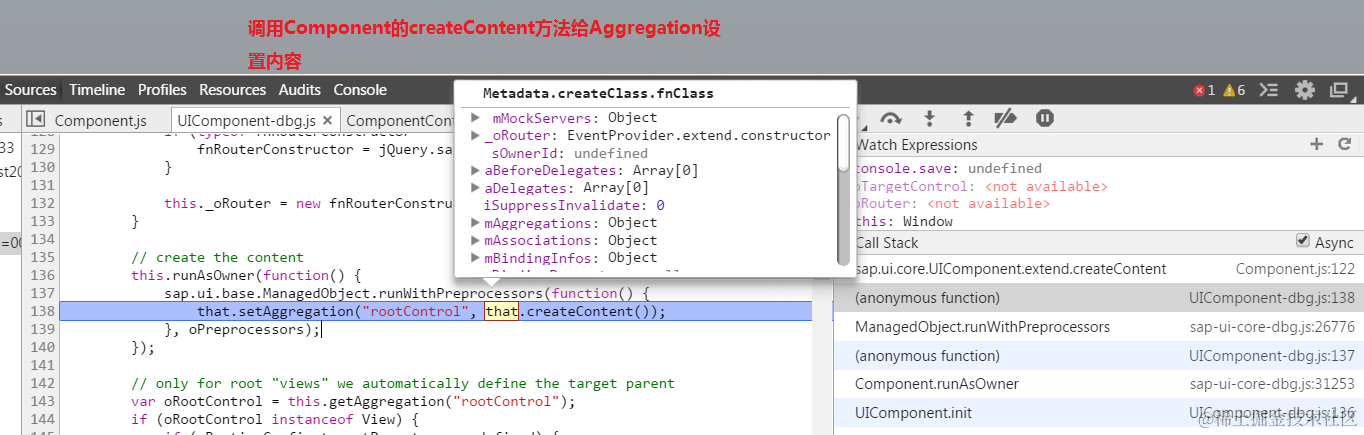Viewport: 1364px width, 435px height.
Task: Open sap-ui-core-dbg.js:31253 source link
Action: pyautogui.click(x=1270, y=384)
